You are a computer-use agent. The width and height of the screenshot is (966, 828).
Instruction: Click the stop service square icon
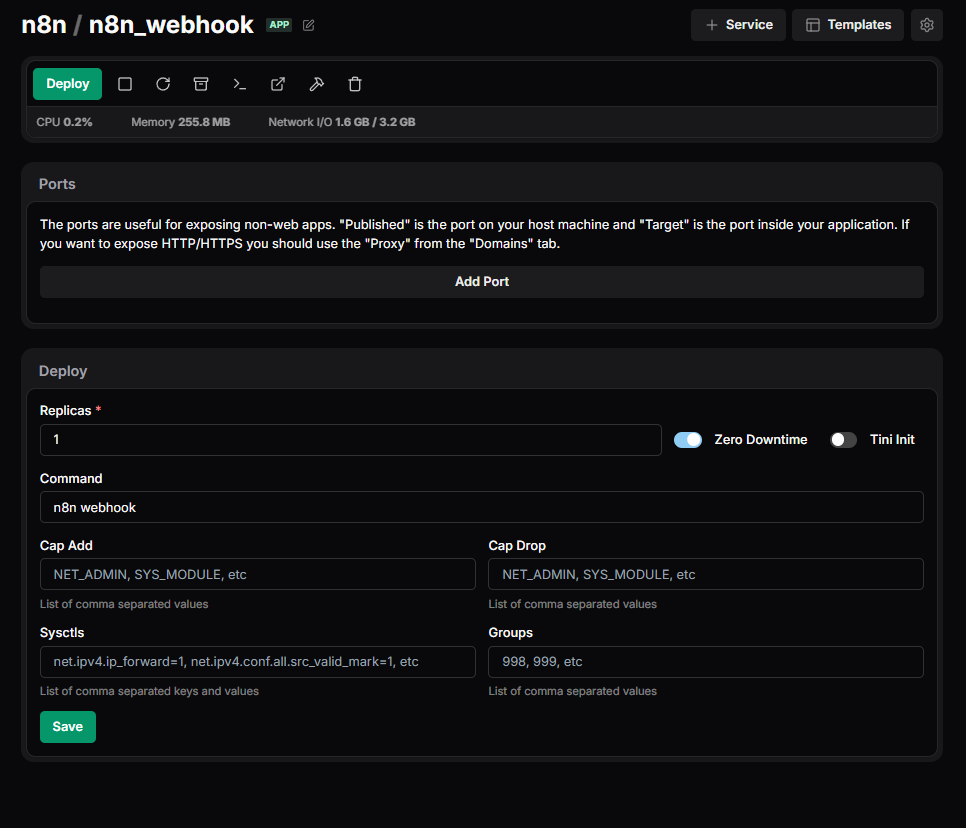125,84
